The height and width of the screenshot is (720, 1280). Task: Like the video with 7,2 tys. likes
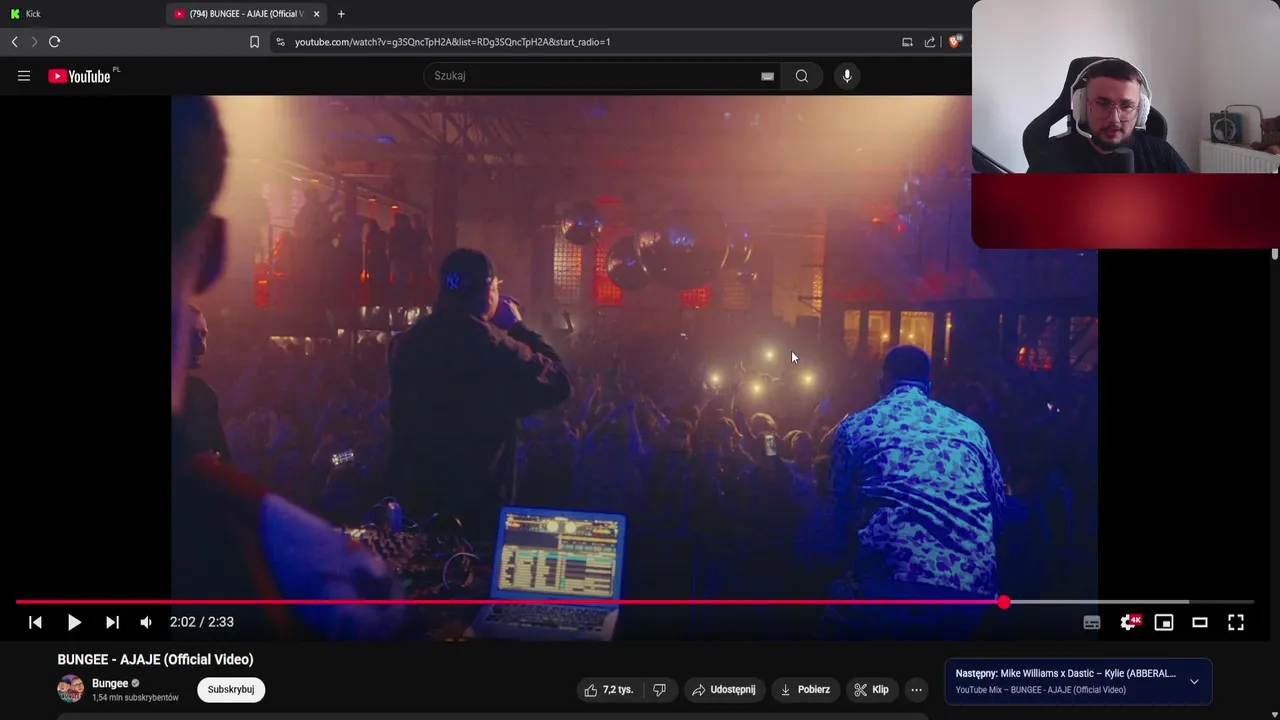(x=609, y=690)
